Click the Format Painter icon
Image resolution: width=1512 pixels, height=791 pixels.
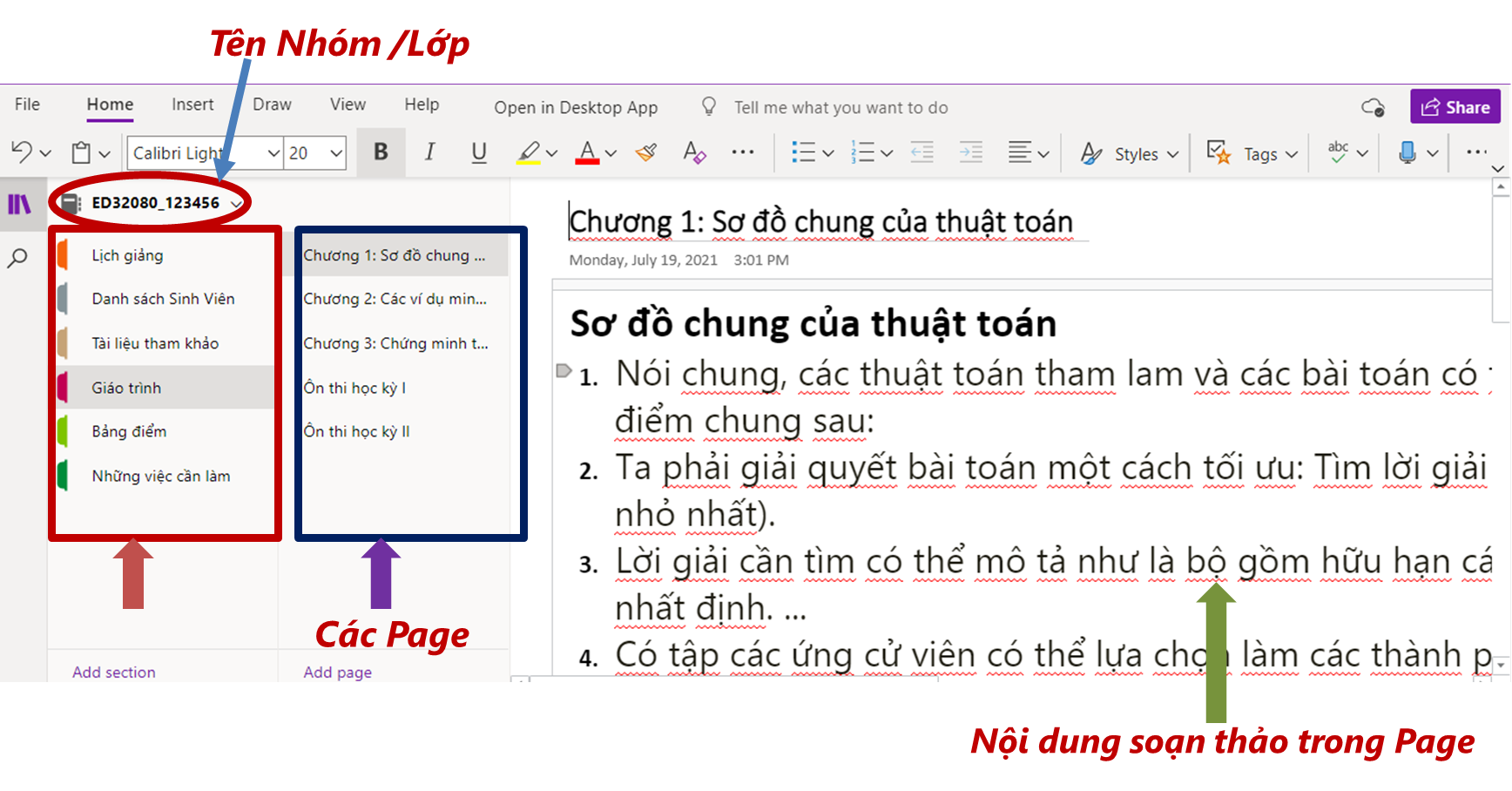click(646, 153)
